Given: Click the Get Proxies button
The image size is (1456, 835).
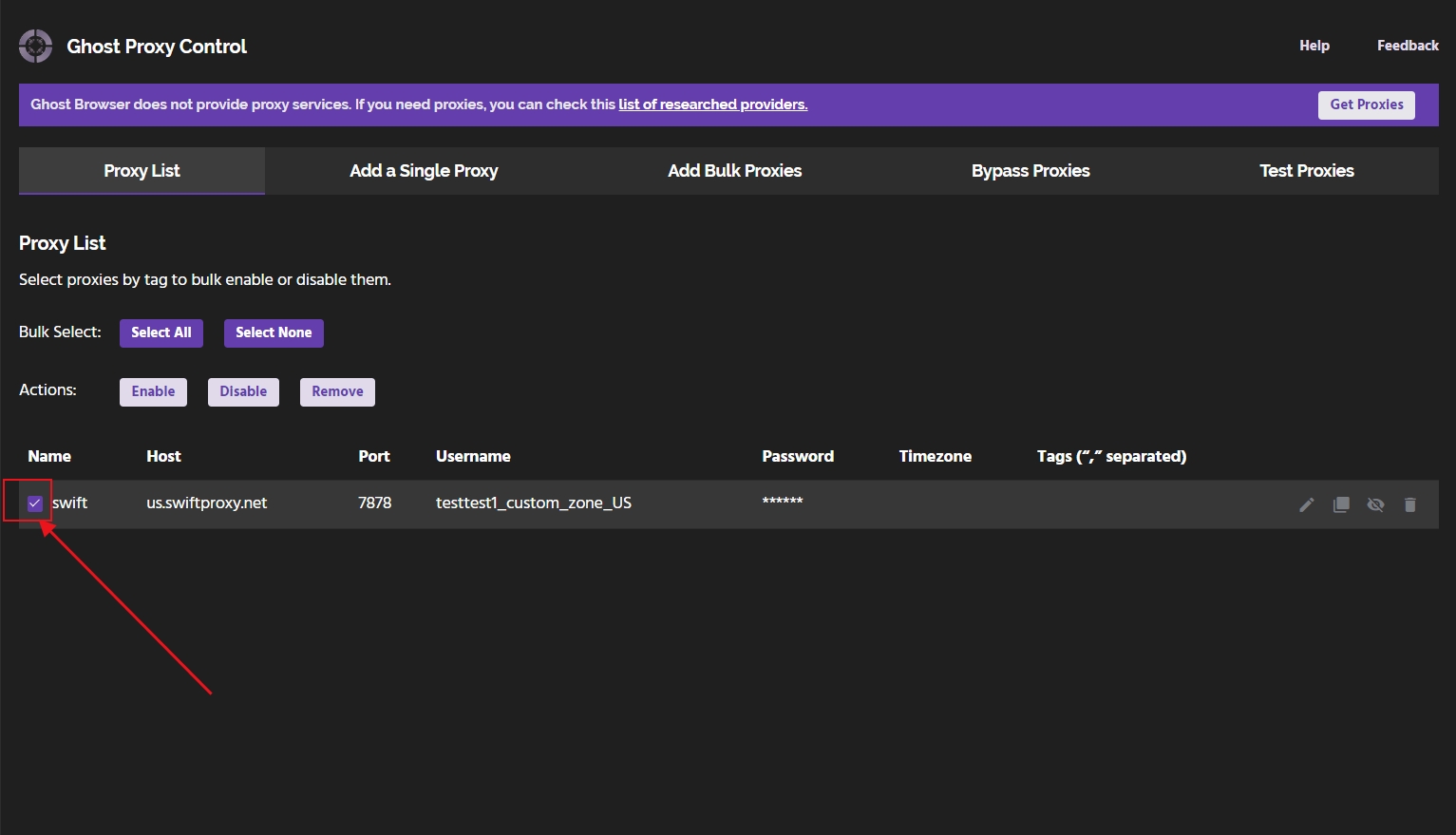Looking at the screenshot, I should pos(1366,104).
